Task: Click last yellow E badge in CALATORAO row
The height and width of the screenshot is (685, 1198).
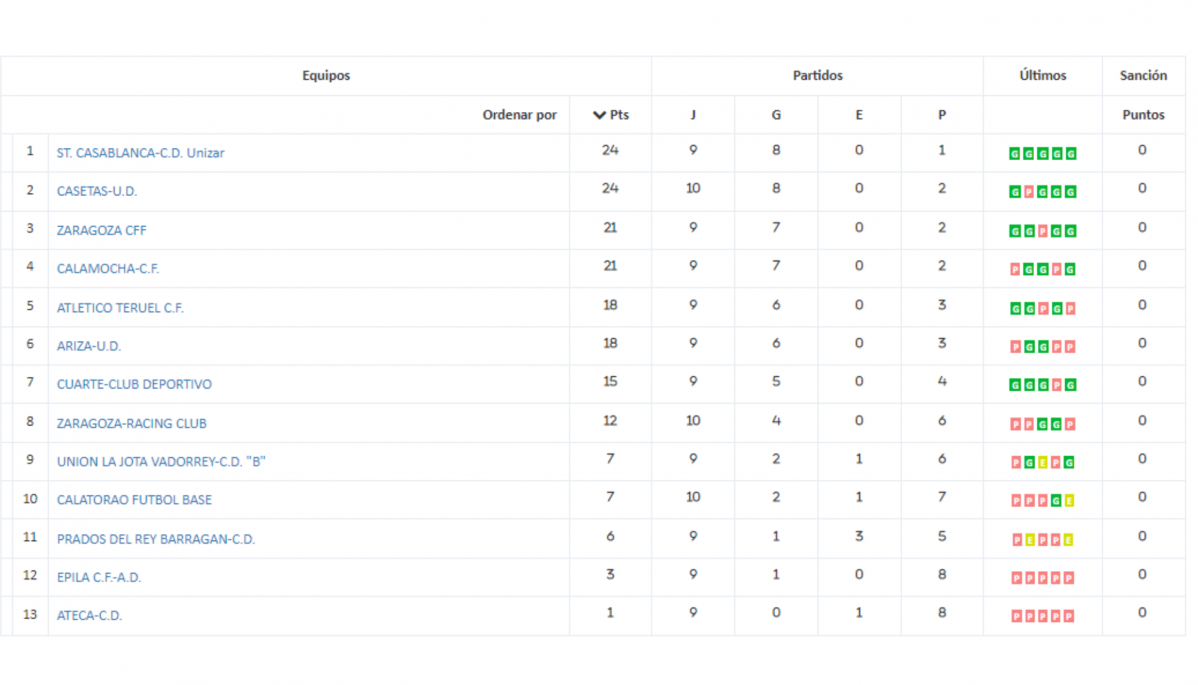Action: (x=1069, y=501)
